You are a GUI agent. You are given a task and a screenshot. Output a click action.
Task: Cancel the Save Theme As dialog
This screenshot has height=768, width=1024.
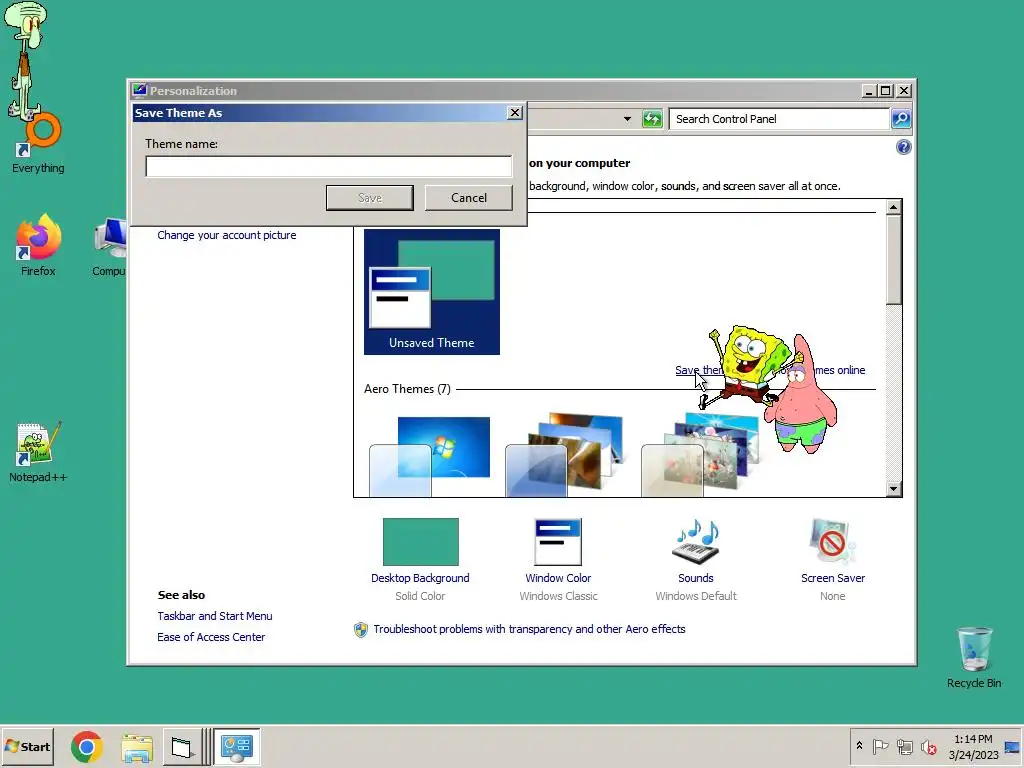(468, 198)
